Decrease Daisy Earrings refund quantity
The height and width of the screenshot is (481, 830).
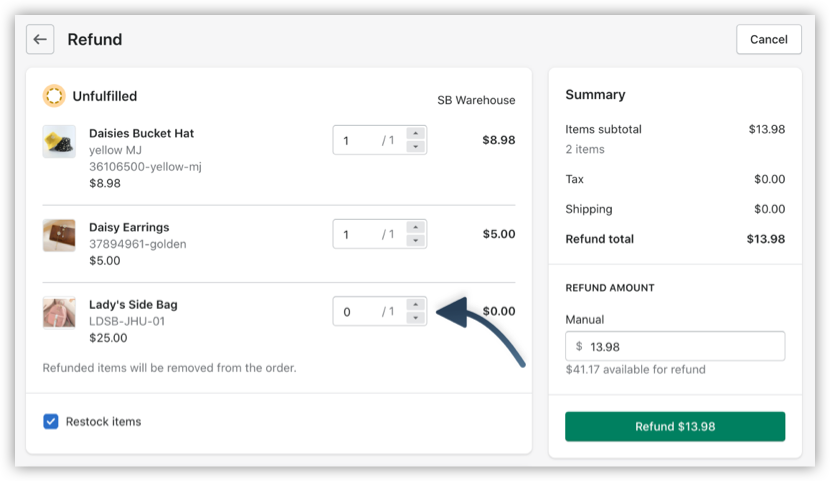click(x=416, y=241)
